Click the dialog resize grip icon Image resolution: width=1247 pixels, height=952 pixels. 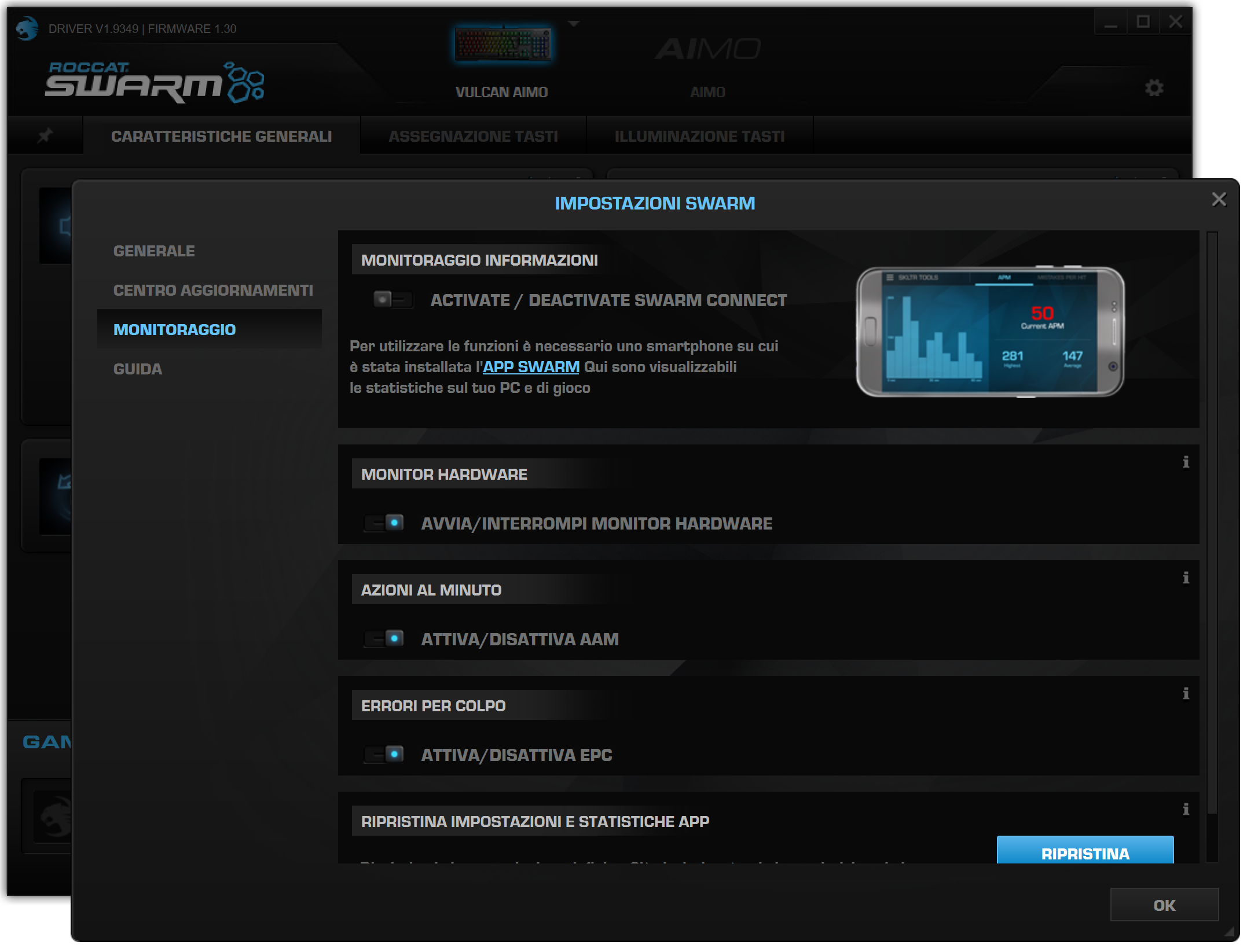click(1229, 931)
